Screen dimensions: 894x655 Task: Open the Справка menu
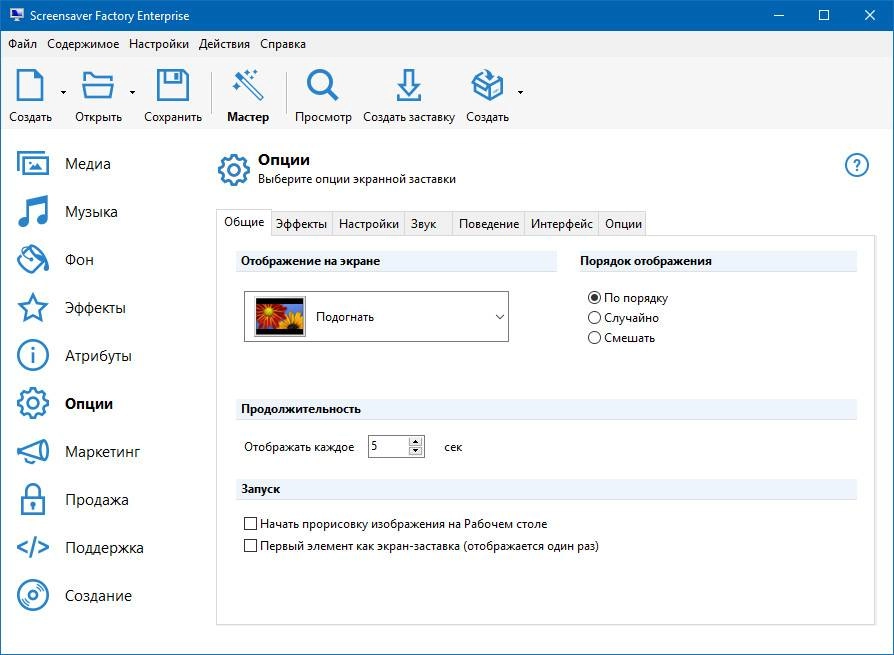tap(283, 44)
